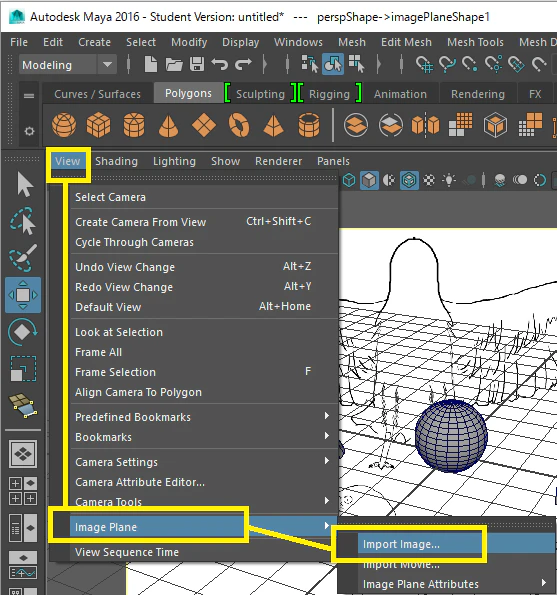Viewport: 557px width, 595px height.
Task: Toggle wireframe on shaded in viewport
Action: click(x=409, y=180)
